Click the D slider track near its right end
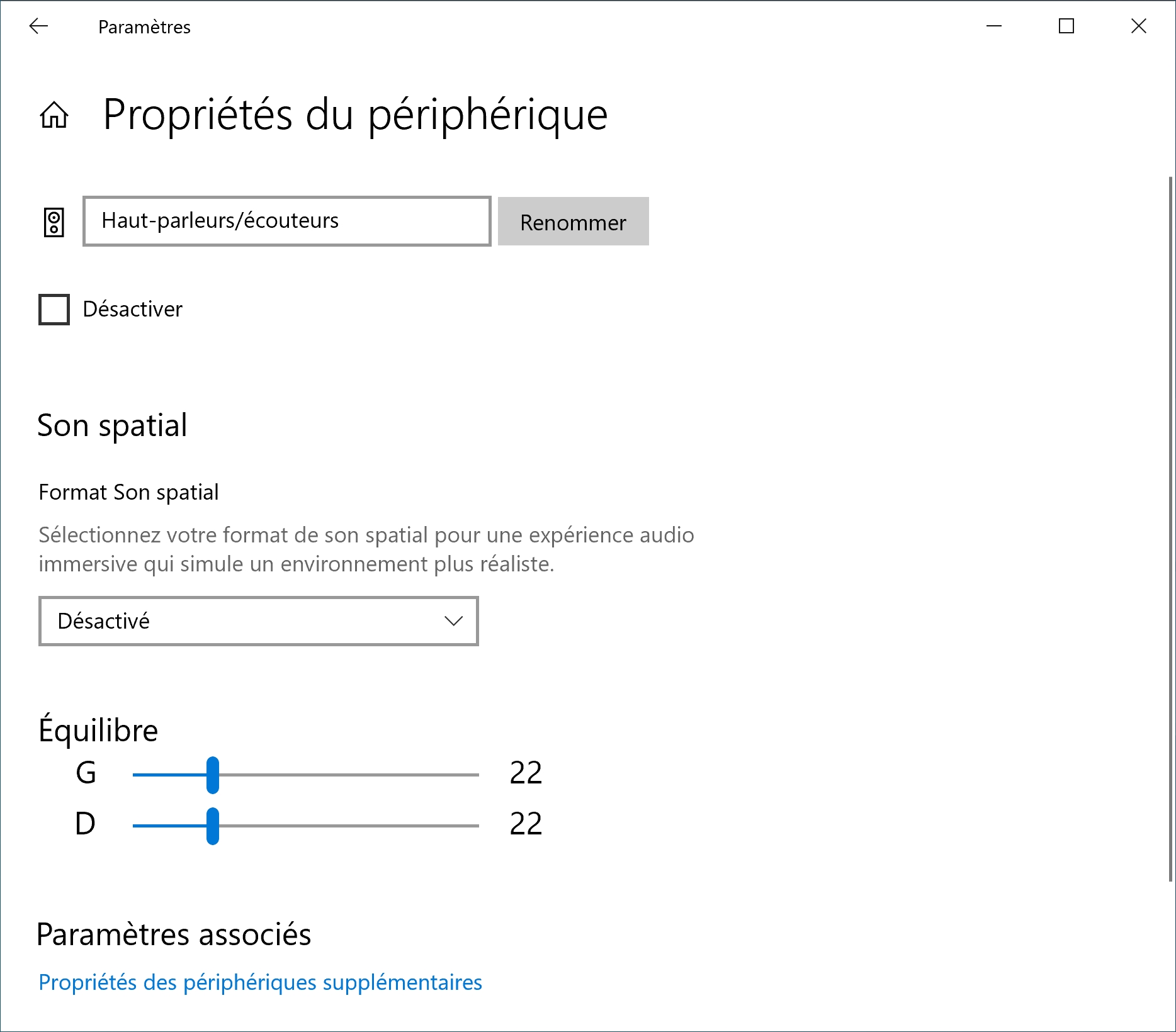 tap(466, 826)
